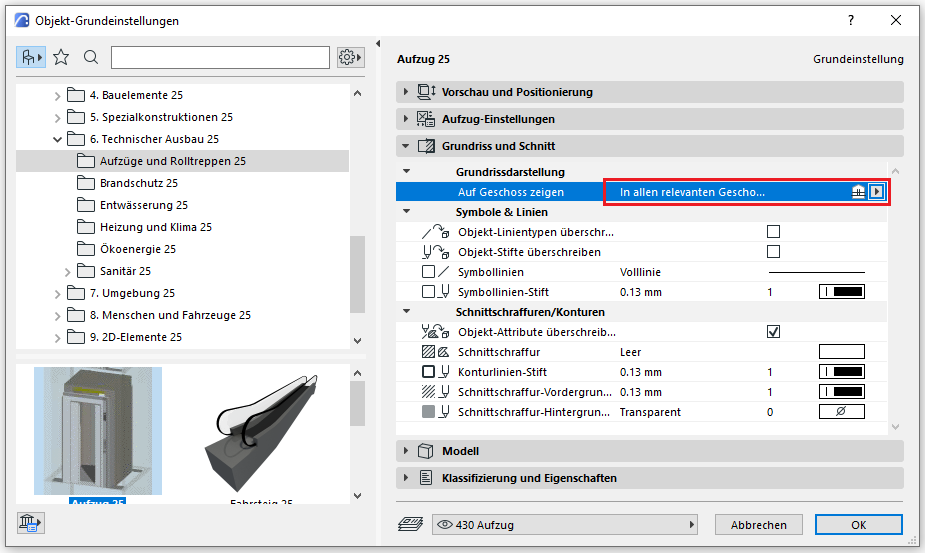Image resolution: width=925 pixels, height=553 pixels.
Task: Enable Objekt-Linientypen überschreiben checkbox
Action: (773, 232)
